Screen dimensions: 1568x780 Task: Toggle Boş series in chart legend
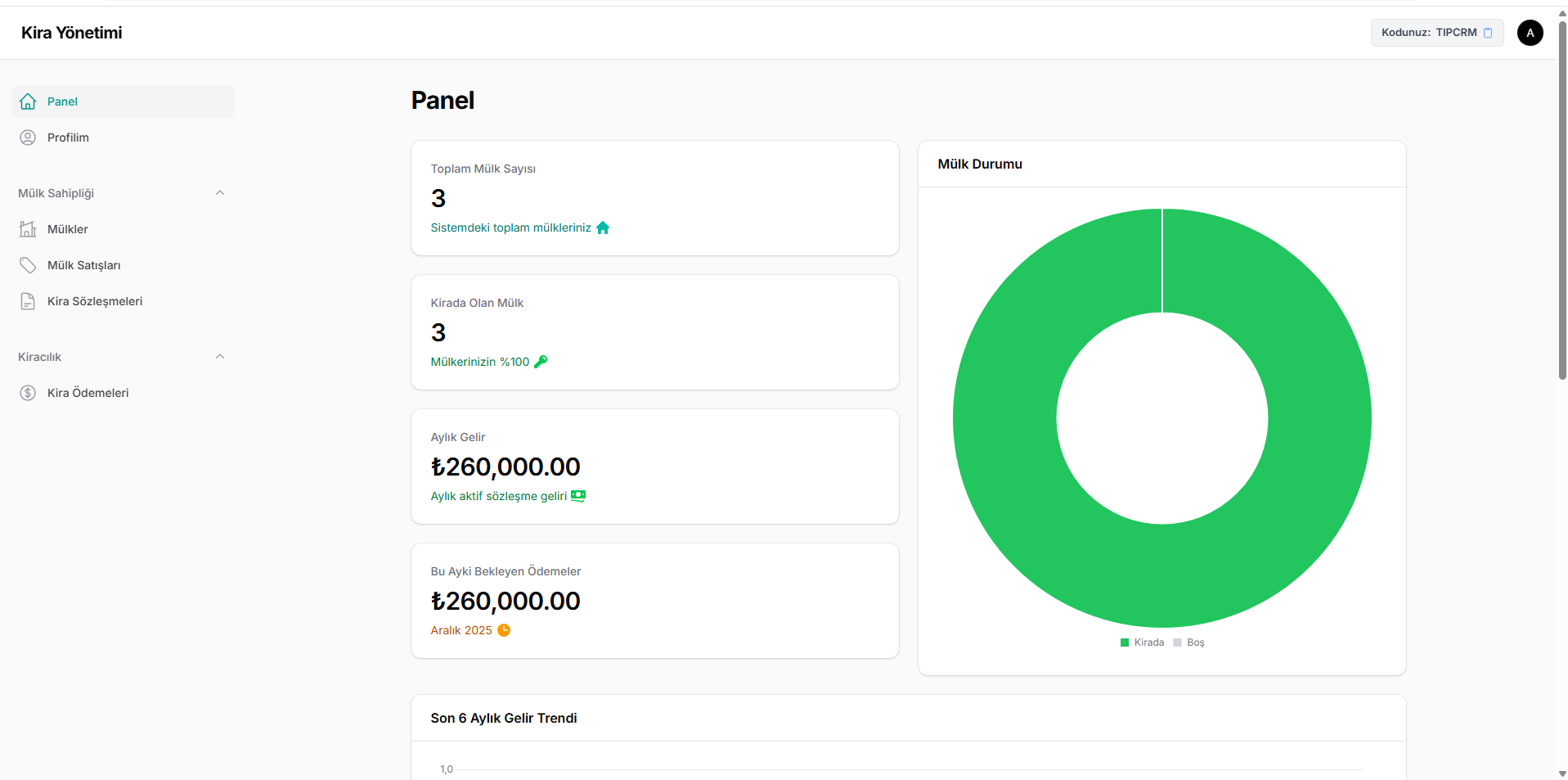(1189, 642)
